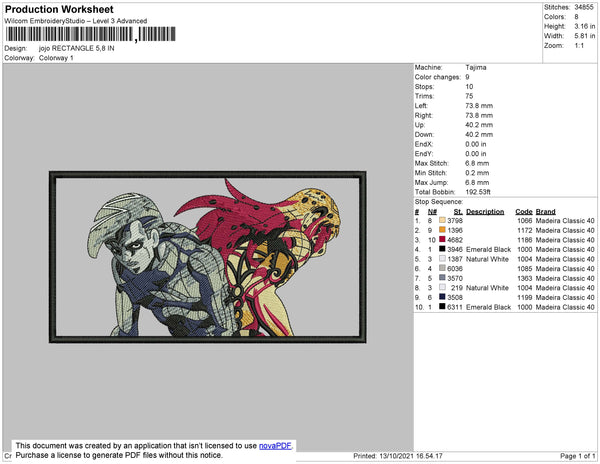600x464 pixels.
Task: Select the Page 1 of 1 footer
Action: 577,456
